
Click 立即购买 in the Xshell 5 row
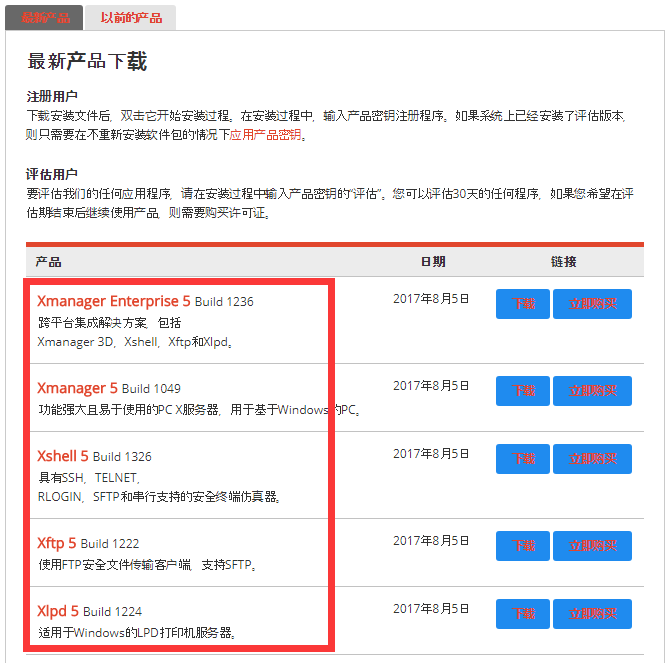point(592,459)
